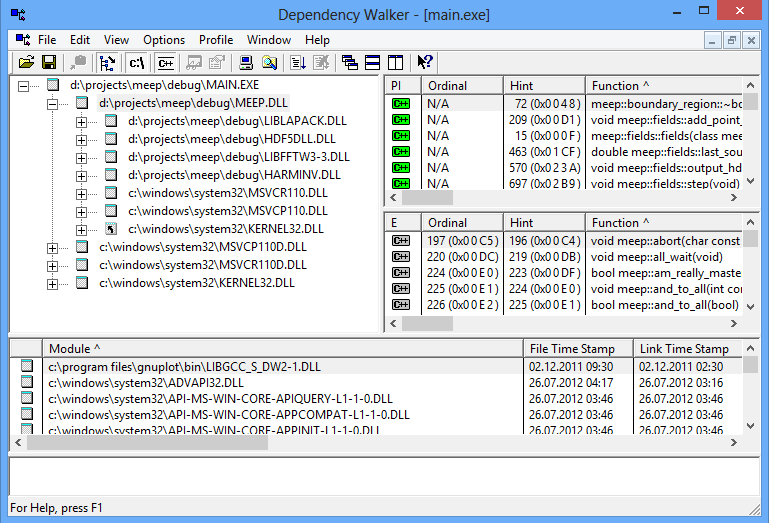The width and height of the screenshot is (769, 523).
Task: Open System Information via computer icon
Action: 246,63
